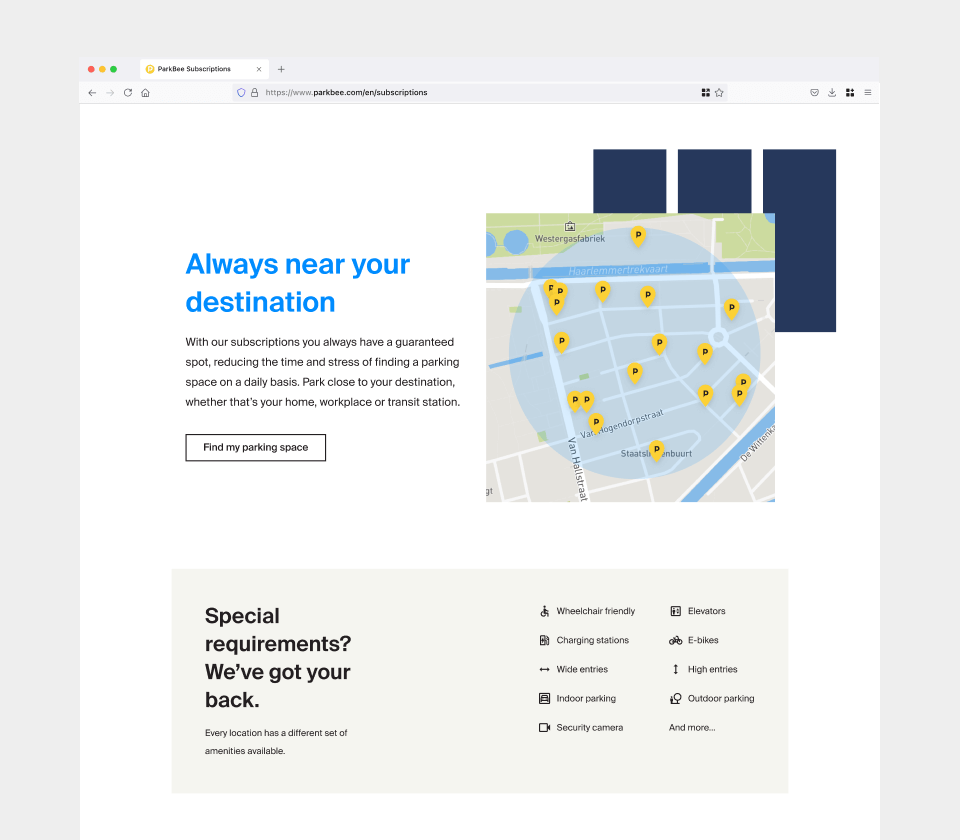Open the downloads panel icon

(832, 92)
